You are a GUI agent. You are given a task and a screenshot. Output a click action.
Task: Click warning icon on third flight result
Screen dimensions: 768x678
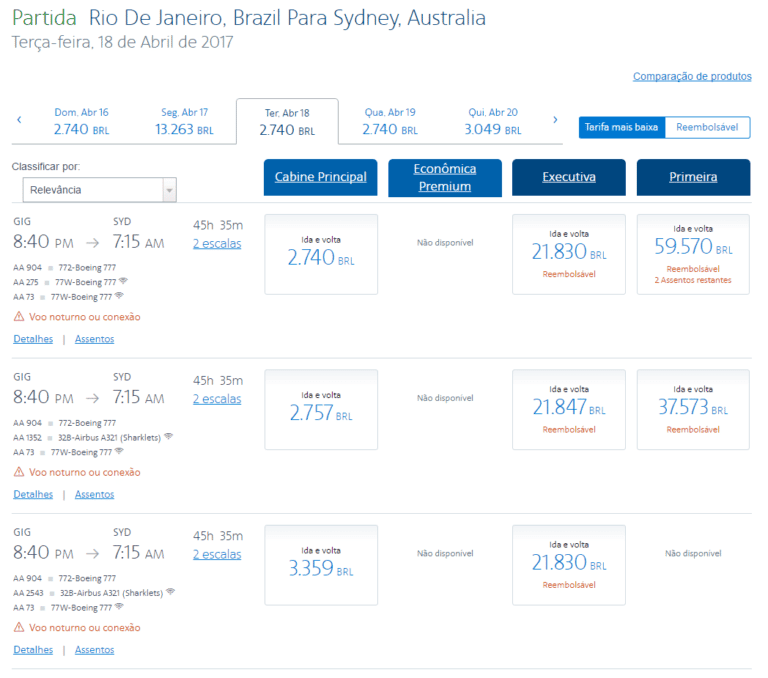[19, 628]
